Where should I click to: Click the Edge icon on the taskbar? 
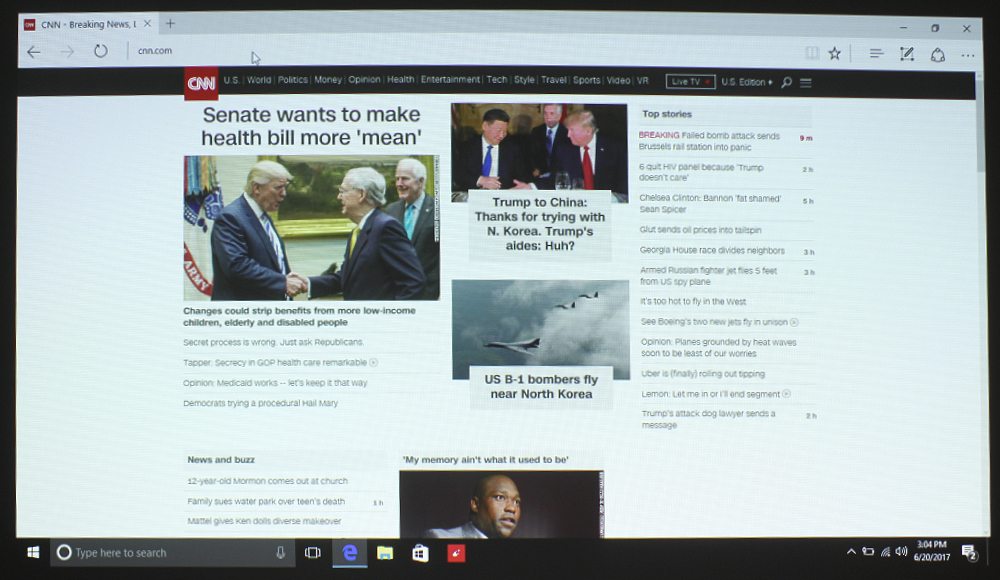tap(349, 553)
